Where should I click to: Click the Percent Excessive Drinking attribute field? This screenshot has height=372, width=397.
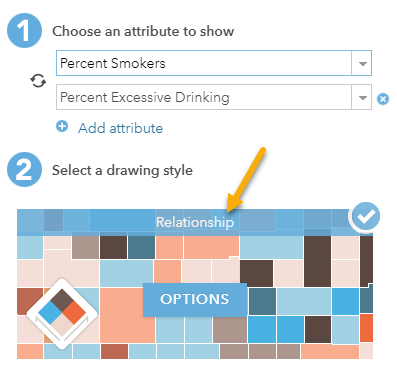[x=214, y=97]
